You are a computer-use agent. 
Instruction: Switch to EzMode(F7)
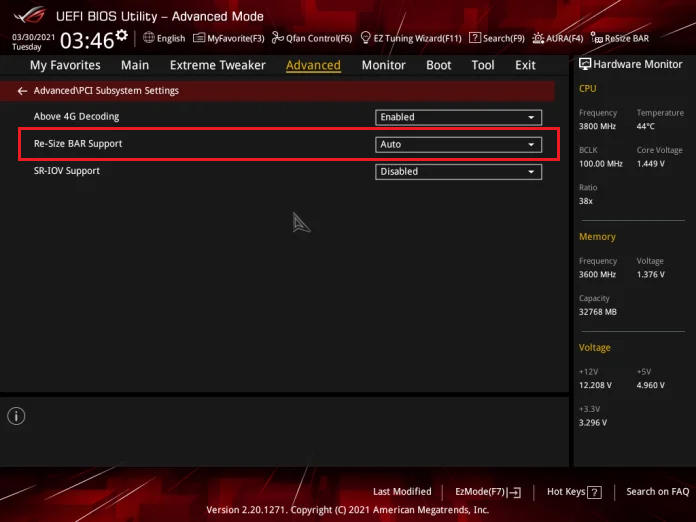[x=488, y=492]
